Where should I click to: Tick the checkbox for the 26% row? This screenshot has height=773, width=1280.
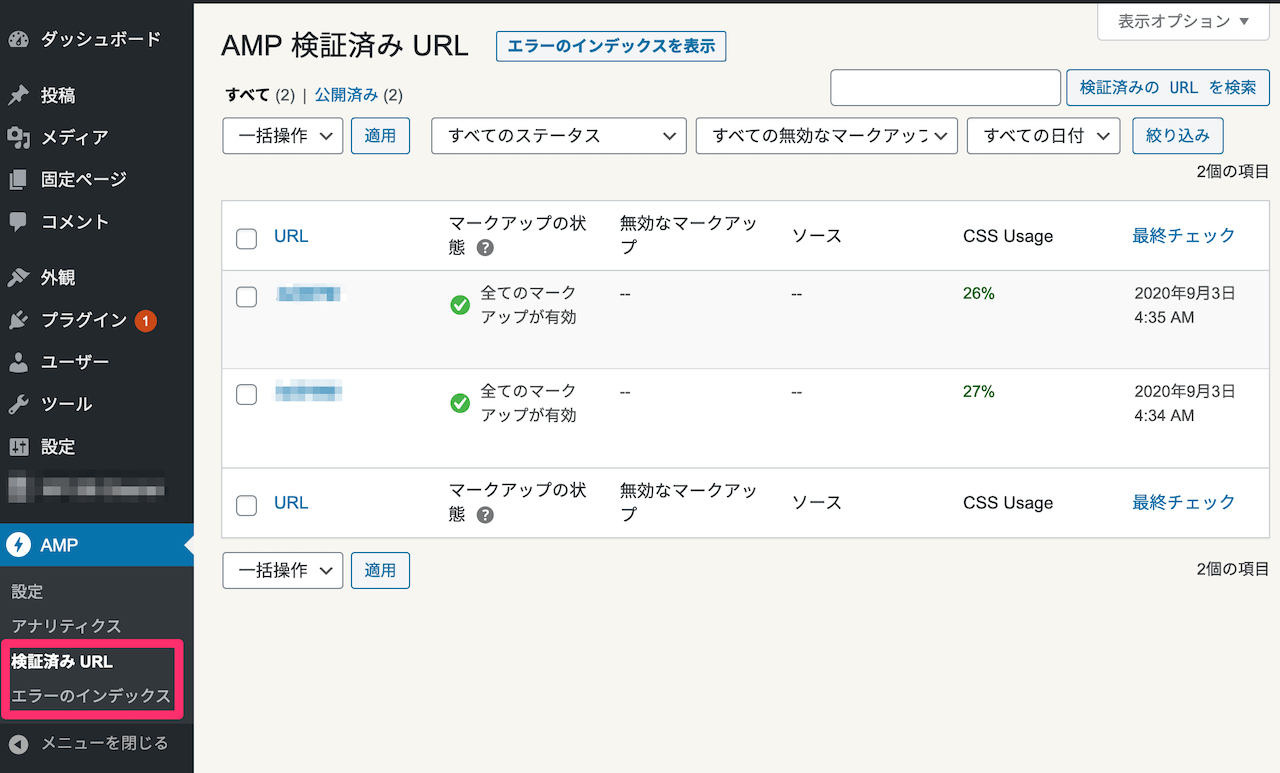coord(246,297)
